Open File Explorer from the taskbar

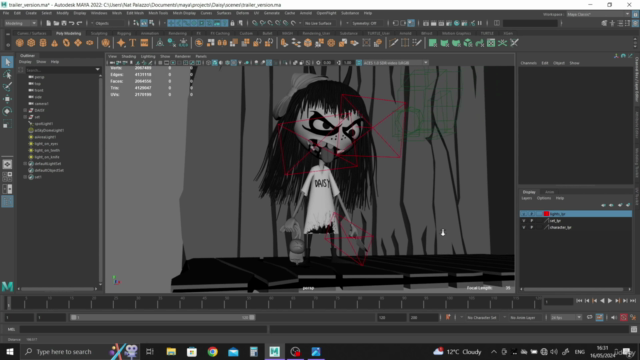(x=171, y=351)
